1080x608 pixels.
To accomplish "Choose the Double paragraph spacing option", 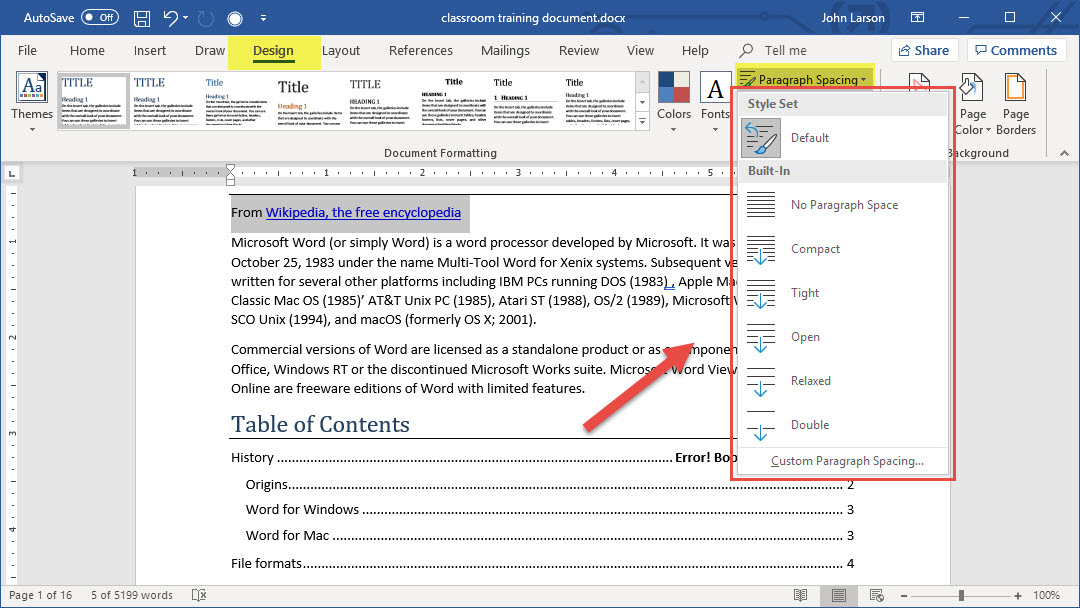I will point(809,425).
